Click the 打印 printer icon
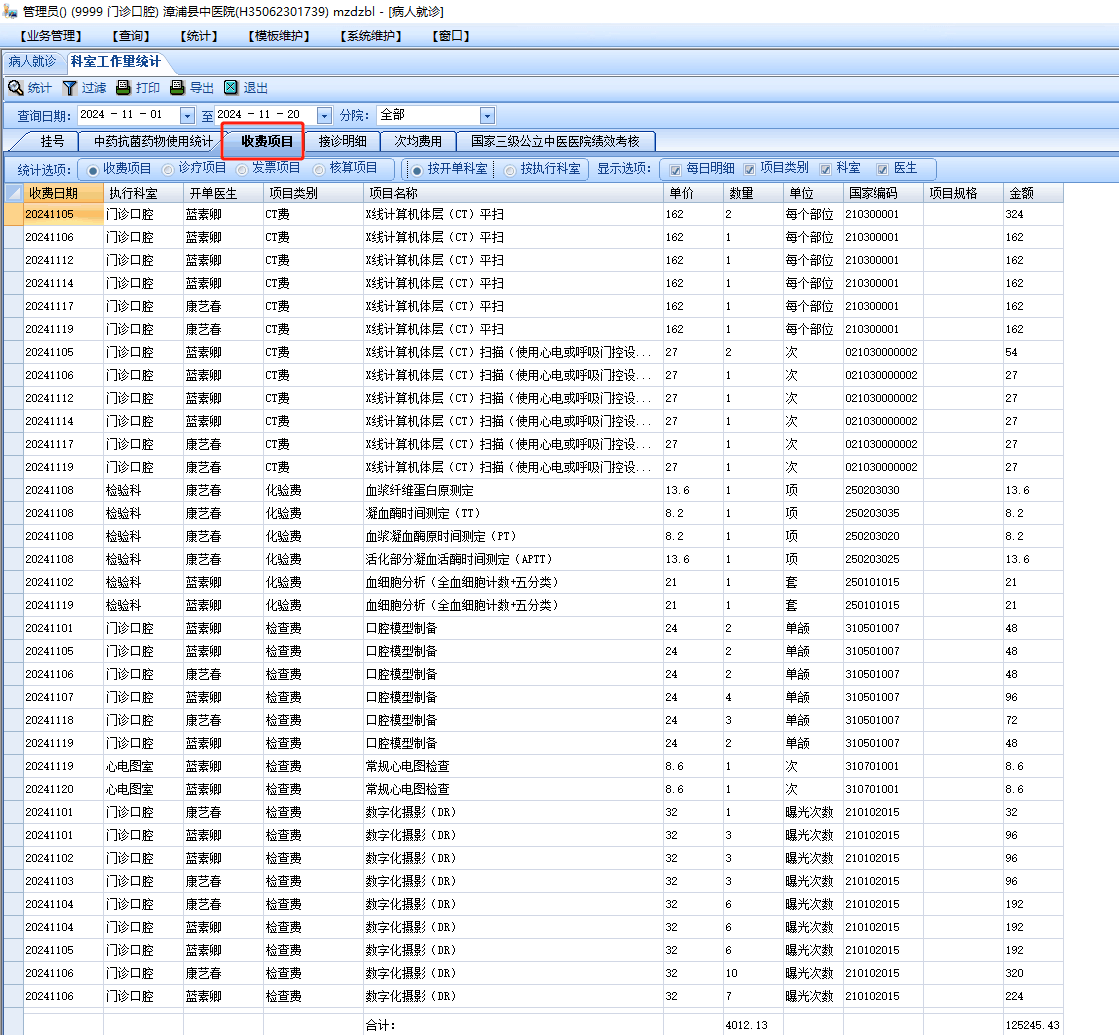1119x1035 pixels. click(123, 88)
